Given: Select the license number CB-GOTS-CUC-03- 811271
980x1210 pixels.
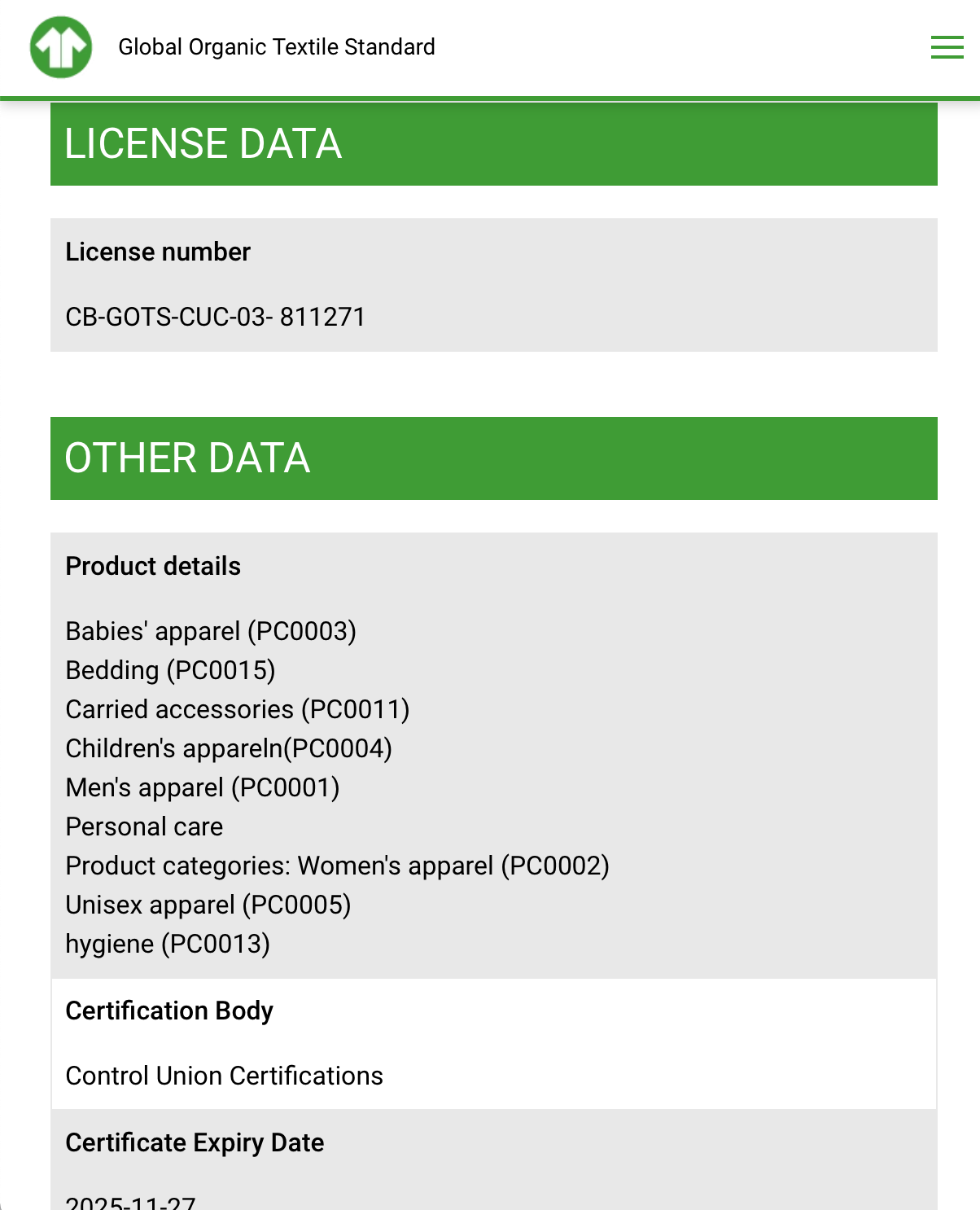Looking at the screenshot, I should [216, 317].
